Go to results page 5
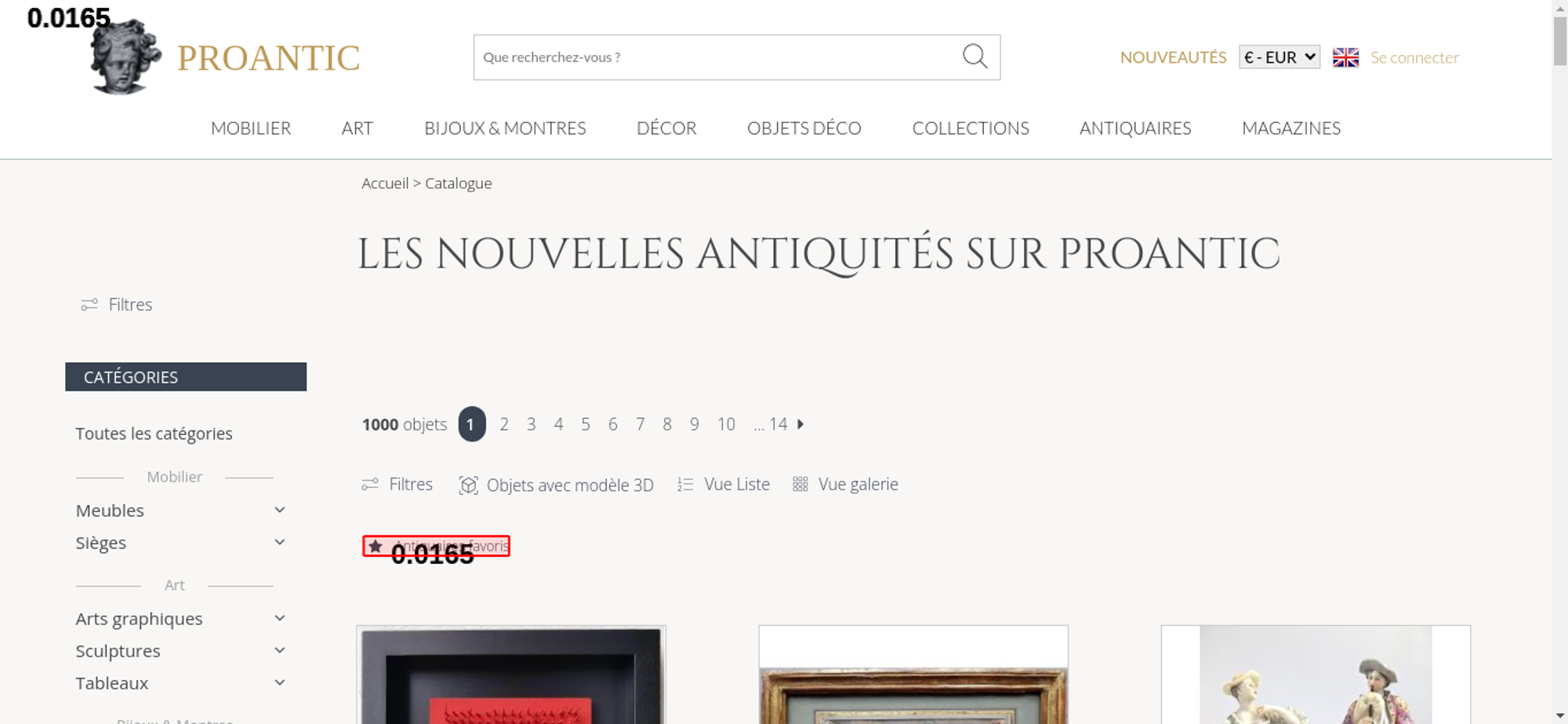The image size is (1568, 724). pyautogui.click(x=586, y=424)
